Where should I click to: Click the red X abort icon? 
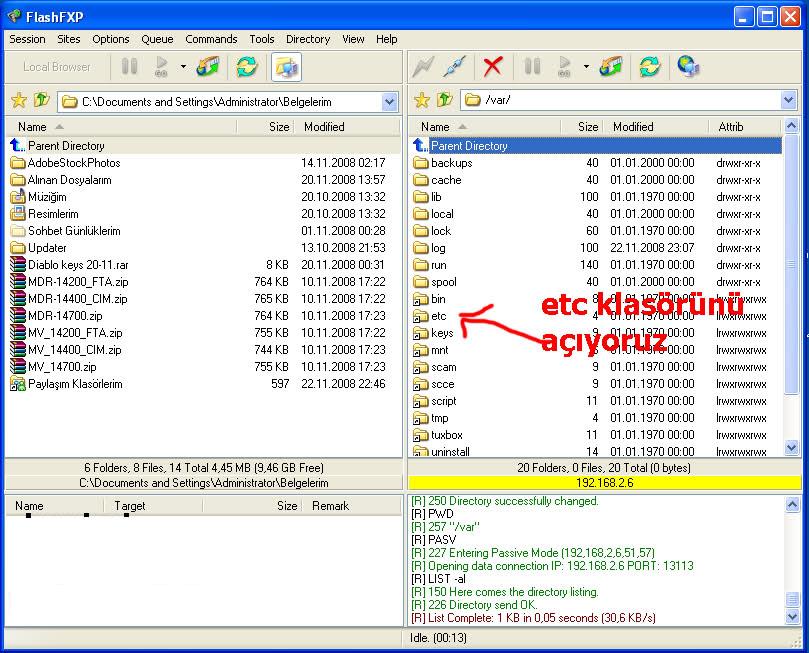click(492, 67)
